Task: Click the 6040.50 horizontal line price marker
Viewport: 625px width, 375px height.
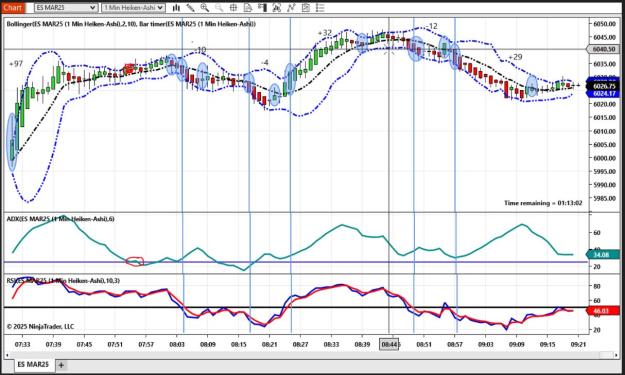Action: (603, 49)
